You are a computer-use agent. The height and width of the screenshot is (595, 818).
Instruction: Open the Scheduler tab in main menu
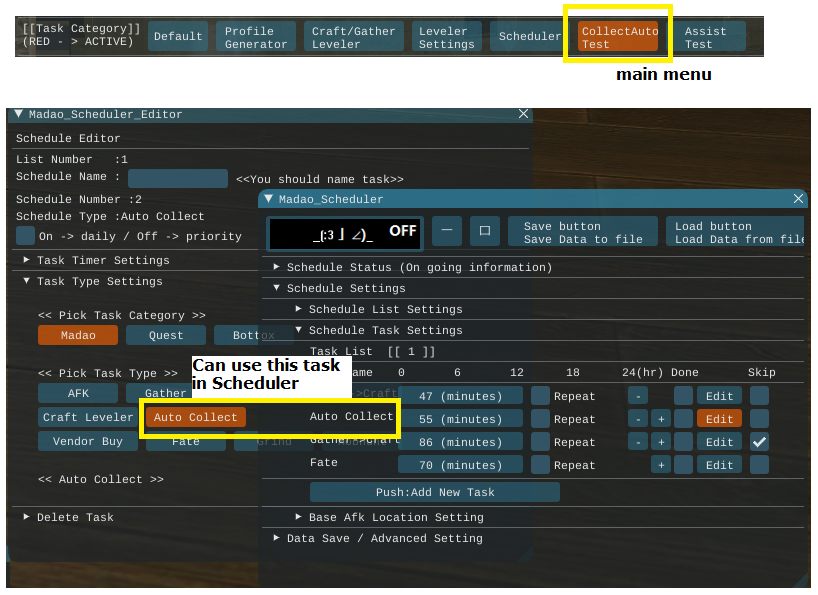529,37
